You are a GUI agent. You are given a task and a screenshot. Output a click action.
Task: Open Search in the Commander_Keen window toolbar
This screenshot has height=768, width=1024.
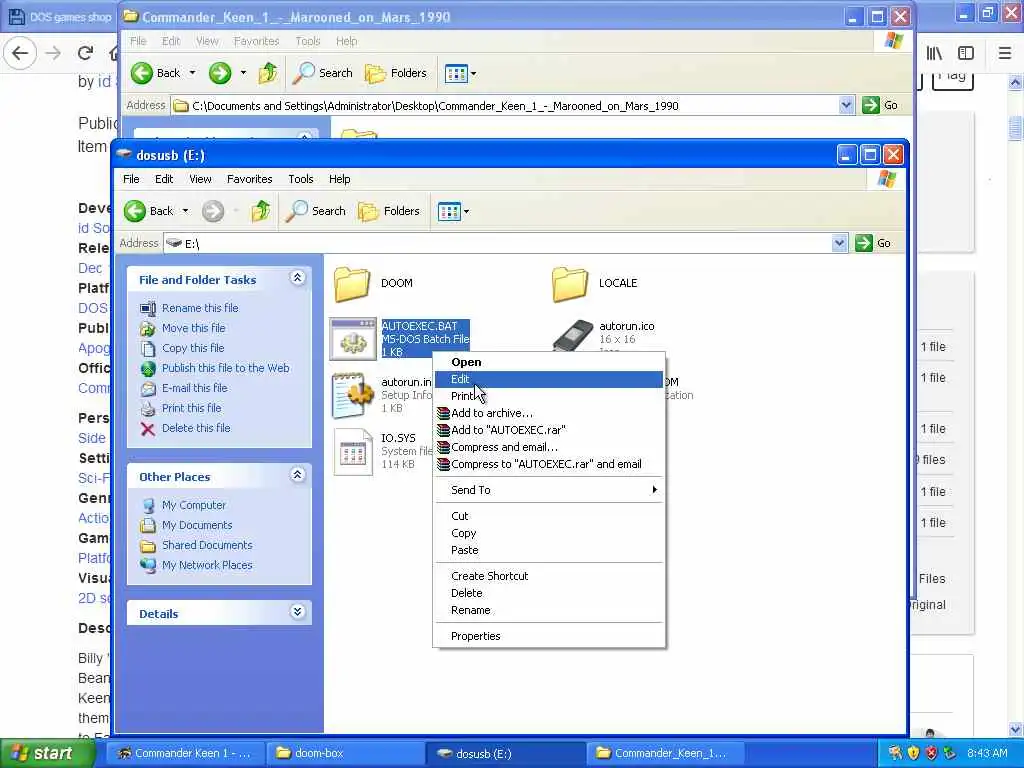[323, 73]
